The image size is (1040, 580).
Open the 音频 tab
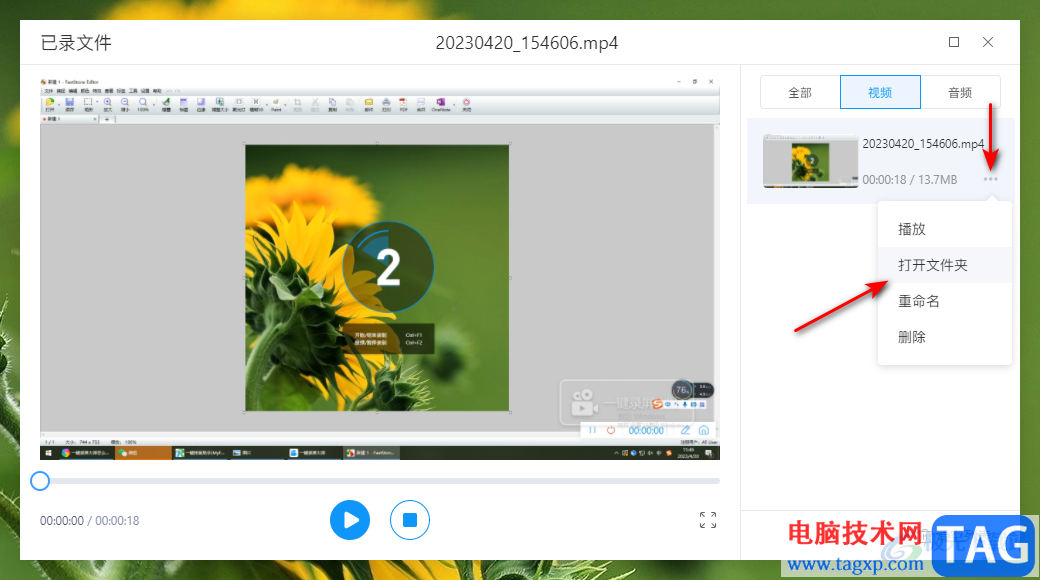click(x=960, y=92)
